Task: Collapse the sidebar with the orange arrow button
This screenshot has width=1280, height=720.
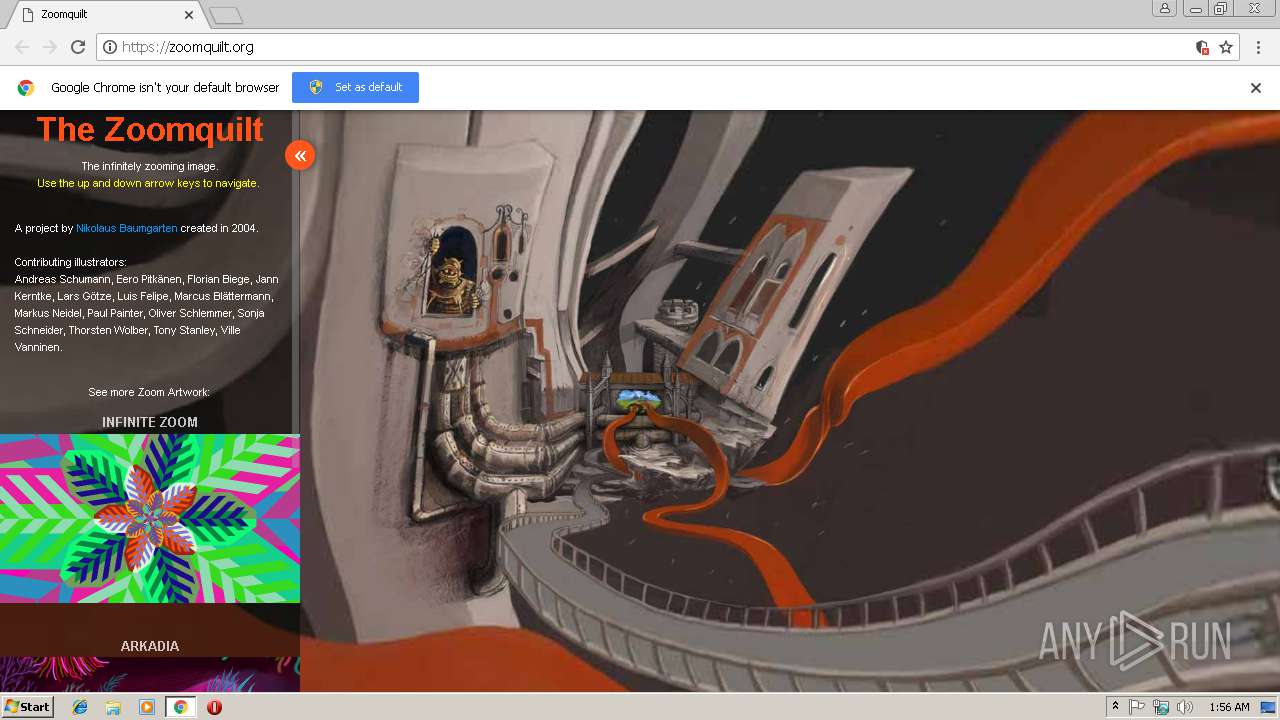Action: pos(300,155)
